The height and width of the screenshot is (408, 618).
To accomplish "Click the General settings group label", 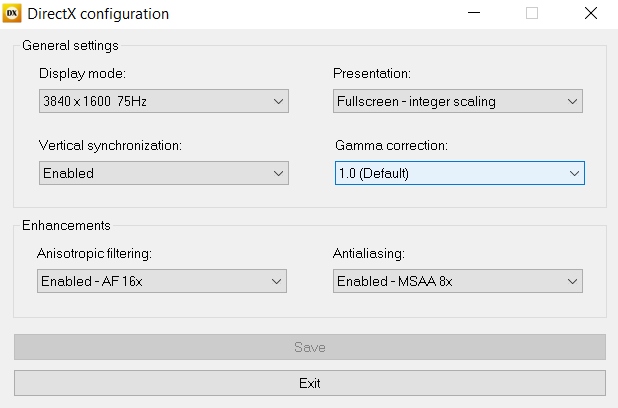I will [x=70, y=46].
